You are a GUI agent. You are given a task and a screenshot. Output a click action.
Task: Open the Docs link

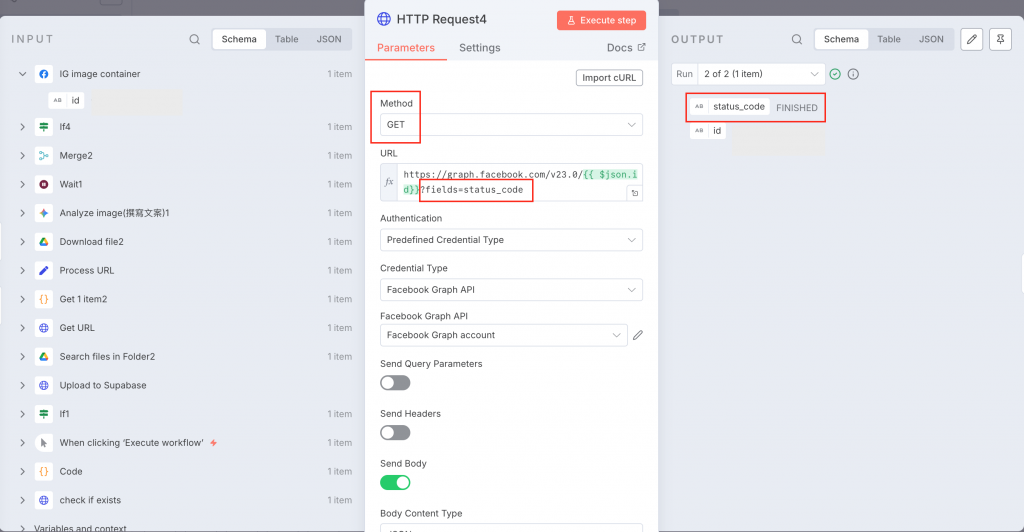coord(626,48)
